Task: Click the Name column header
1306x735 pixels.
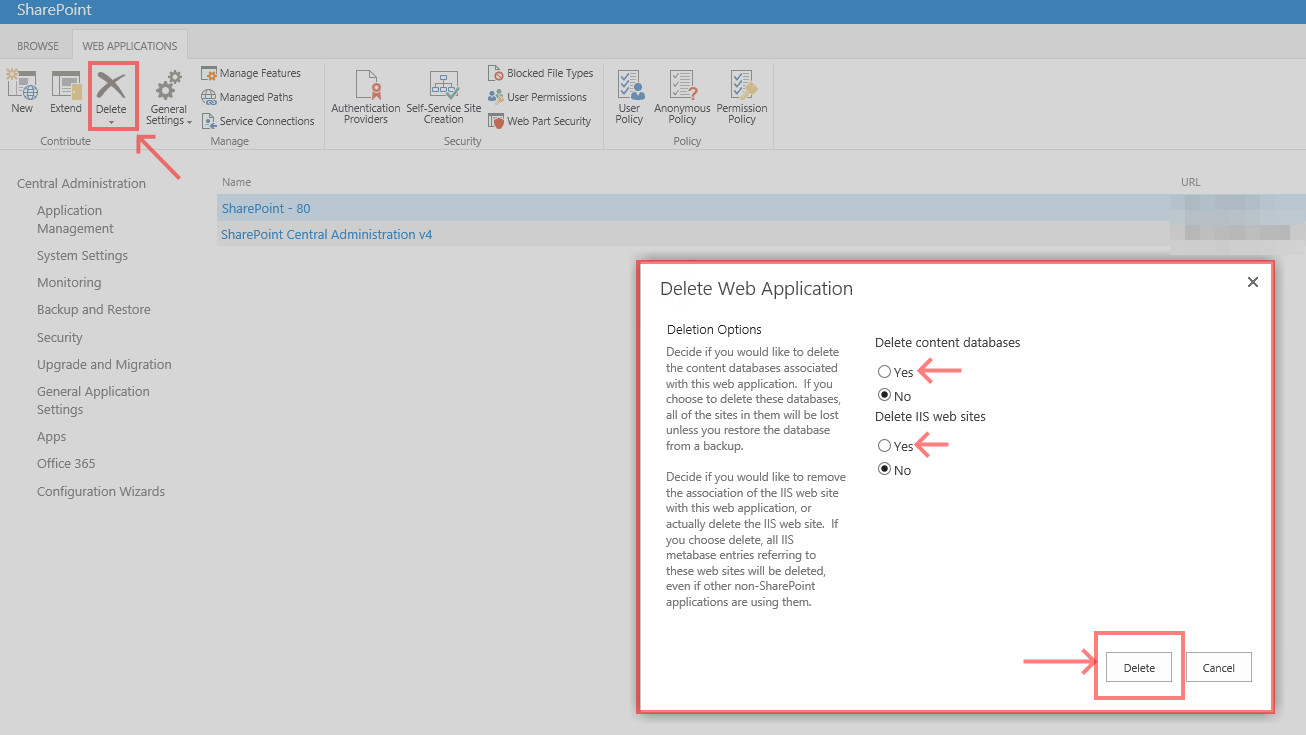Action: click(236, 182)
